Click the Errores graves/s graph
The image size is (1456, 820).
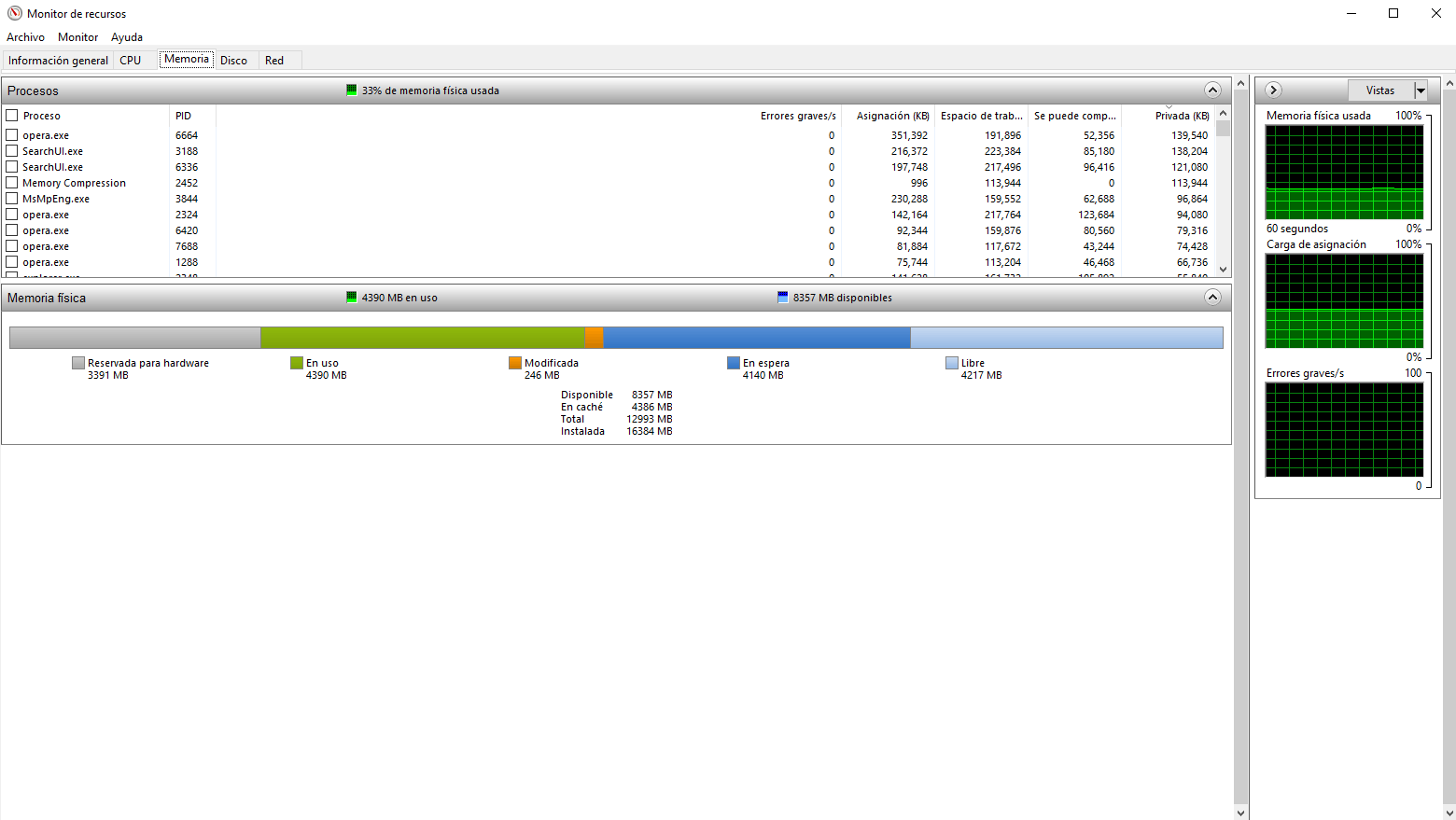(x=1344, y=429)
